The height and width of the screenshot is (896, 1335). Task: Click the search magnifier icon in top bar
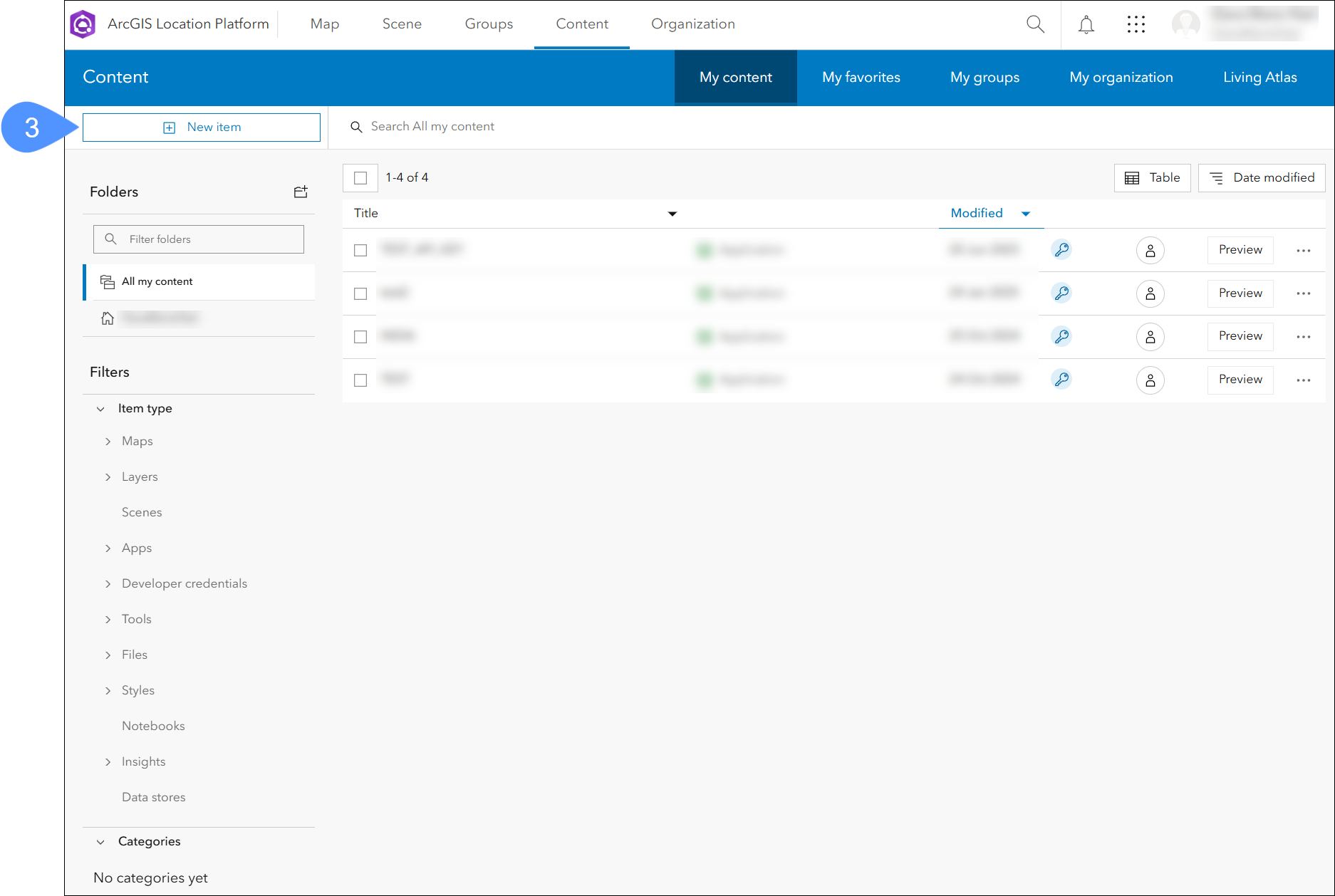pyautogui.click(x=1035, y=24)
